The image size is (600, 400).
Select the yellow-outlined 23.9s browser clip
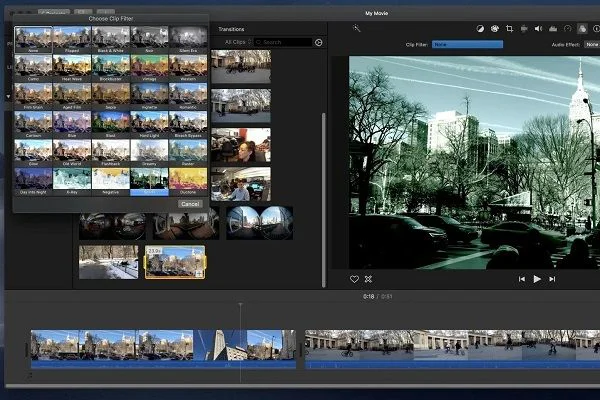[x=174, y=262]
